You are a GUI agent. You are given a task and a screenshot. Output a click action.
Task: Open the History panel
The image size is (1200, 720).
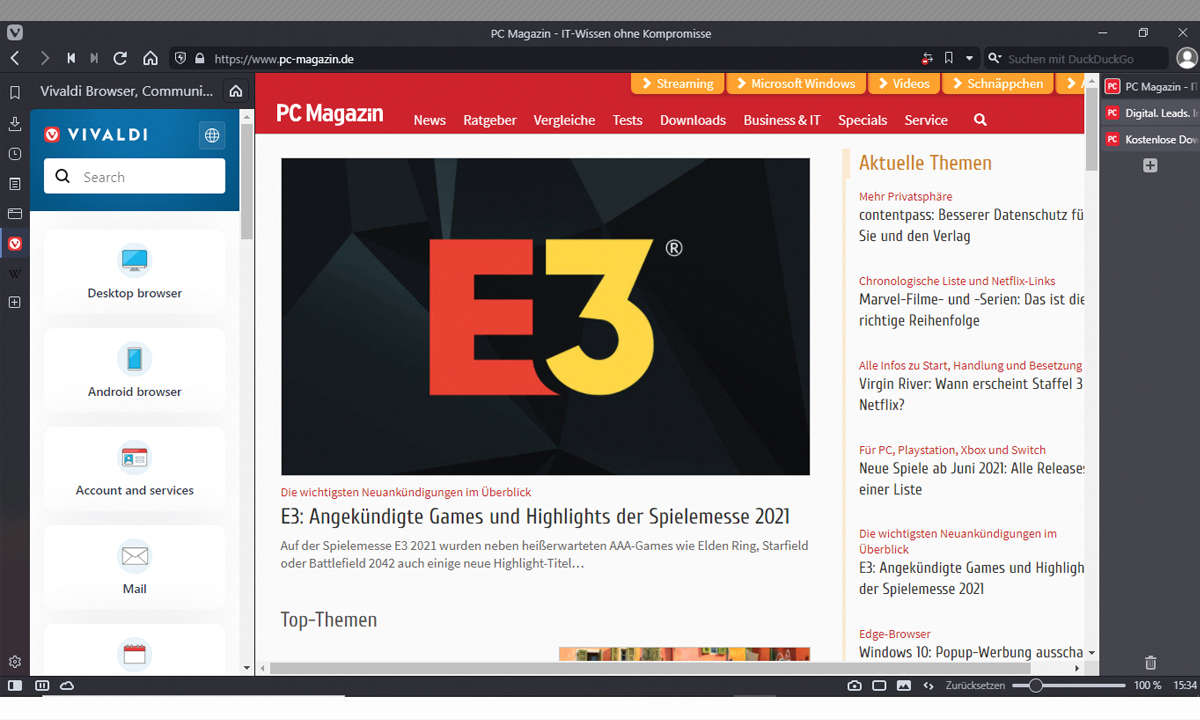[15, 154]
